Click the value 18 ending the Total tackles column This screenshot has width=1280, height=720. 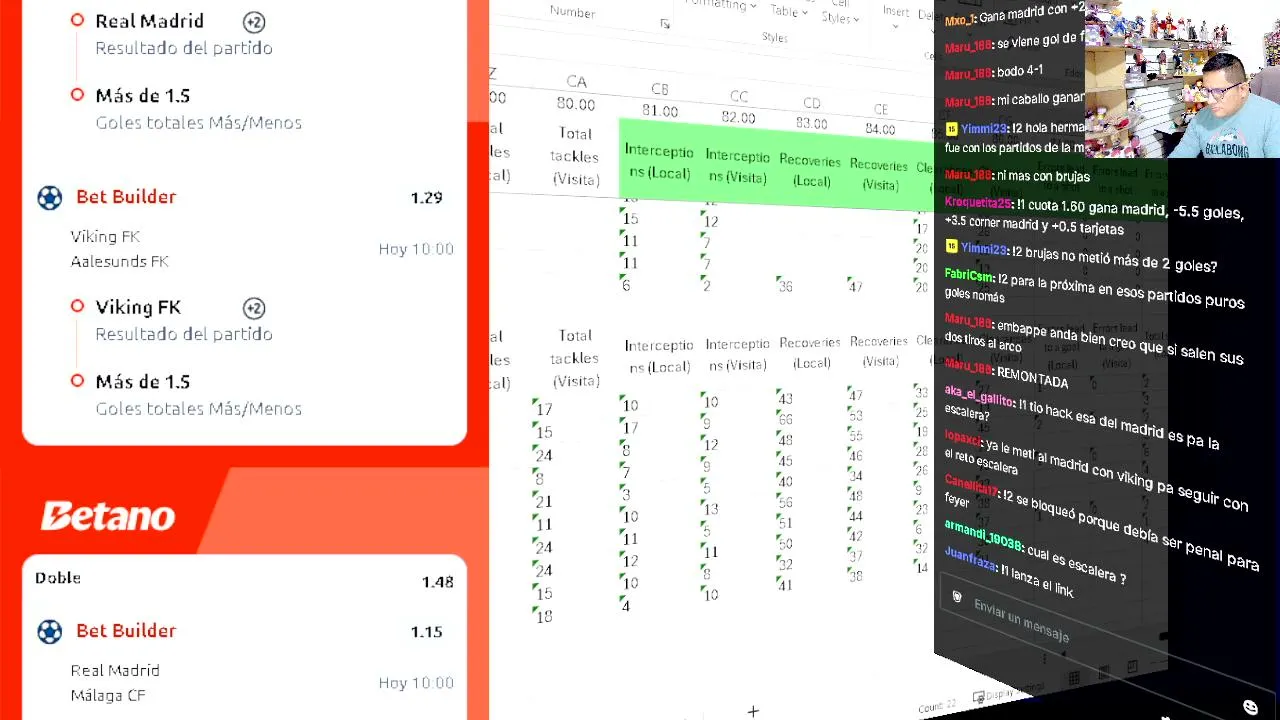544,617
